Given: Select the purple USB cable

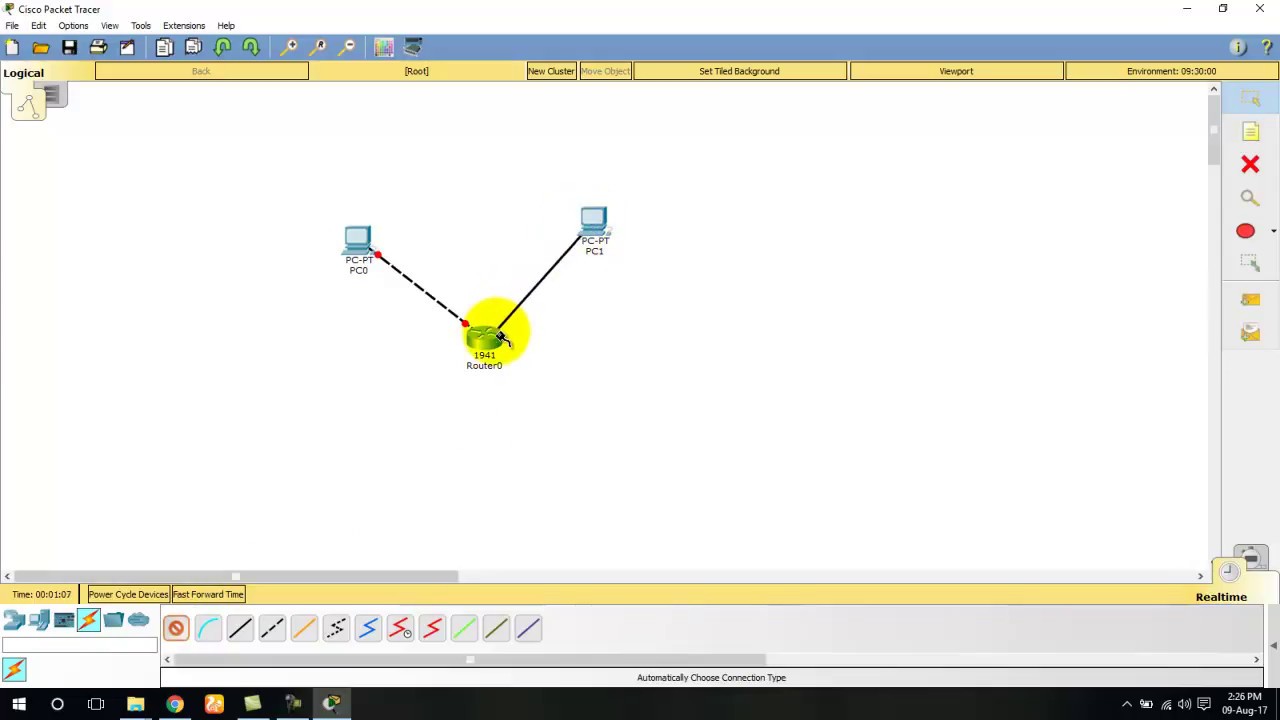Looking at the screenshot, I should click(528, 628).
